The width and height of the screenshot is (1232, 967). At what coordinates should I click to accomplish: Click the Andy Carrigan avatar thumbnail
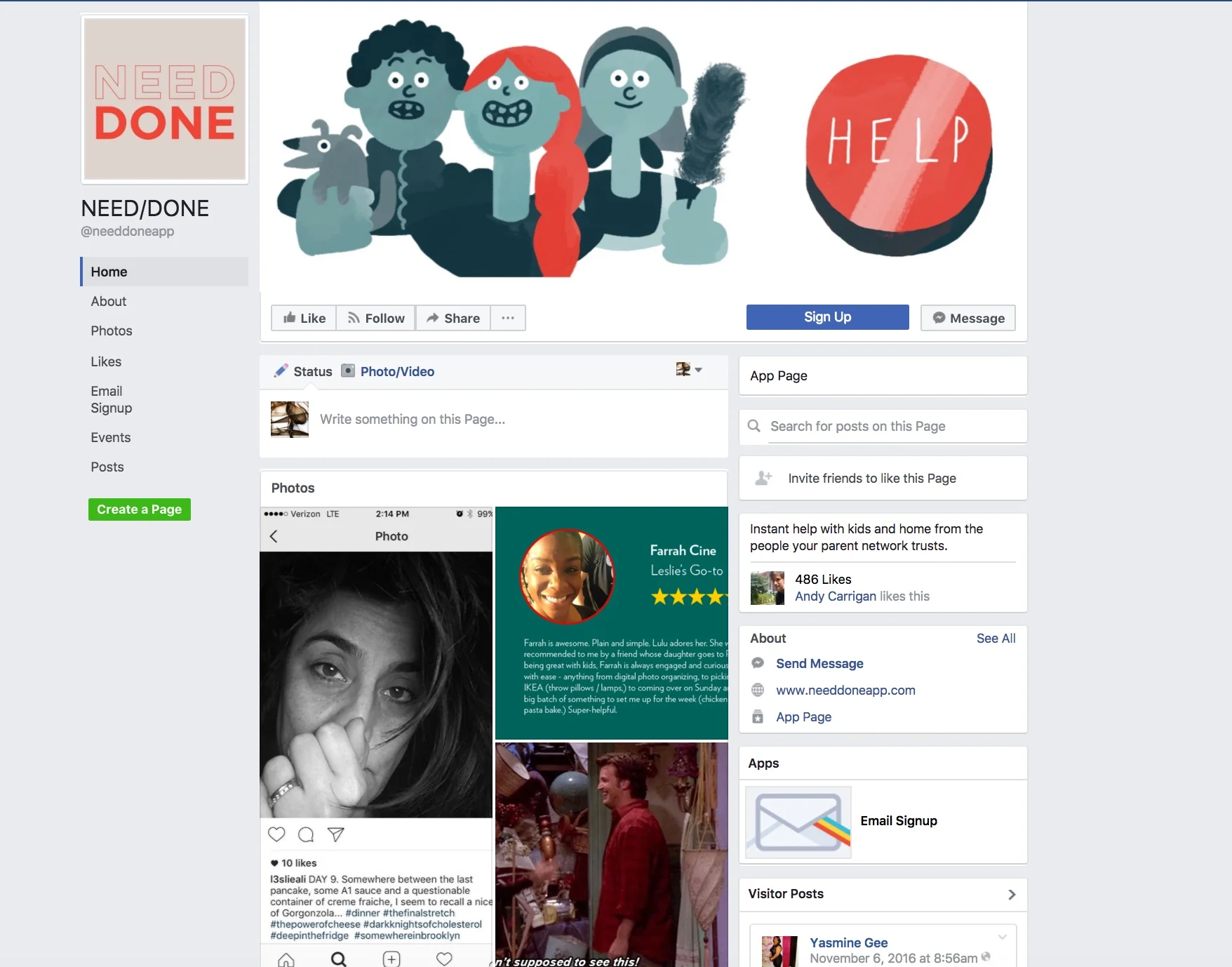767,588
